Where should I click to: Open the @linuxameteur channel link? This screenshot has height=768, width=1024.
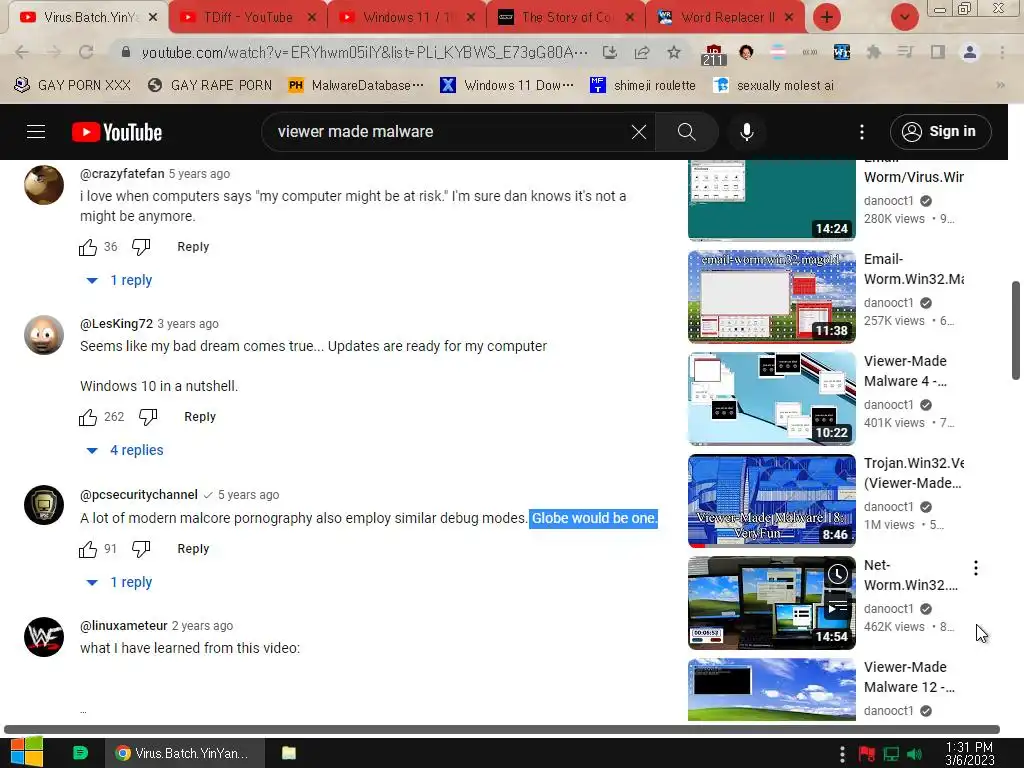pos(123,626)
